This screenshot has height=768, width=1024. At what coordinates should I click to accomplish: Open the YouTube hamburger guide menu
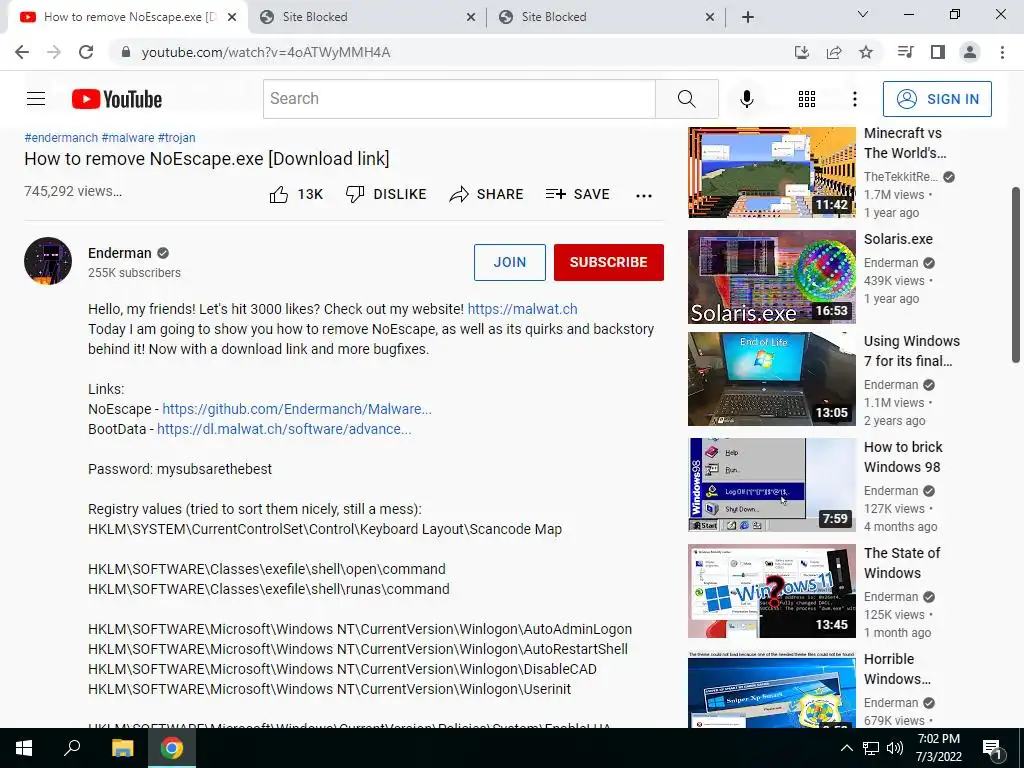click(x=36, y=99)
